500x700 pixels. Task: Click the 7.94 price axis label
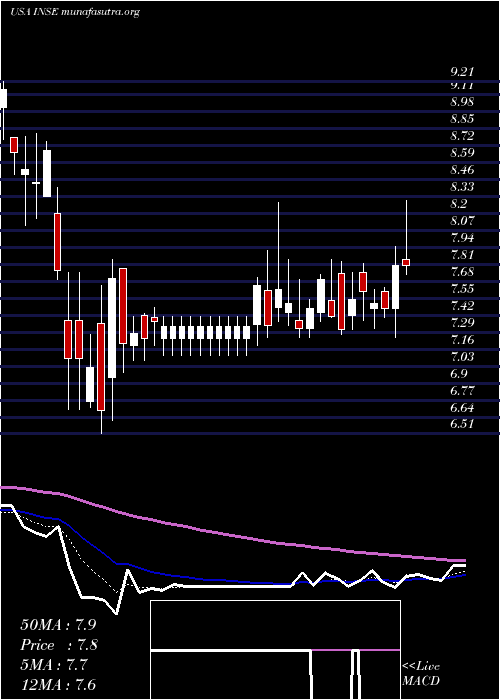462,238
